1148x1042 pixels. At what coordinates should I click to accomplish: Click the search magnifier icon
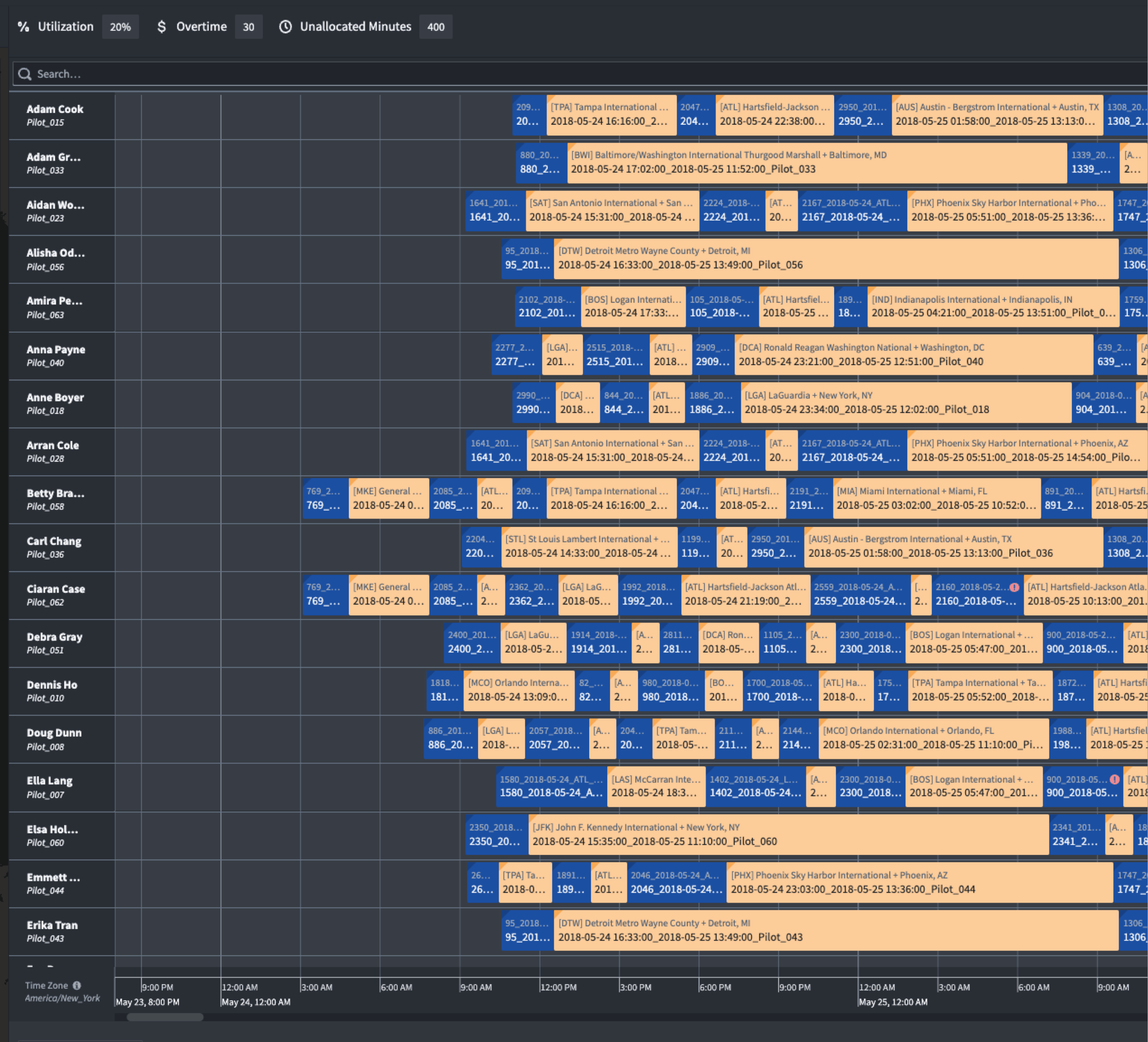tap(25, 74)
